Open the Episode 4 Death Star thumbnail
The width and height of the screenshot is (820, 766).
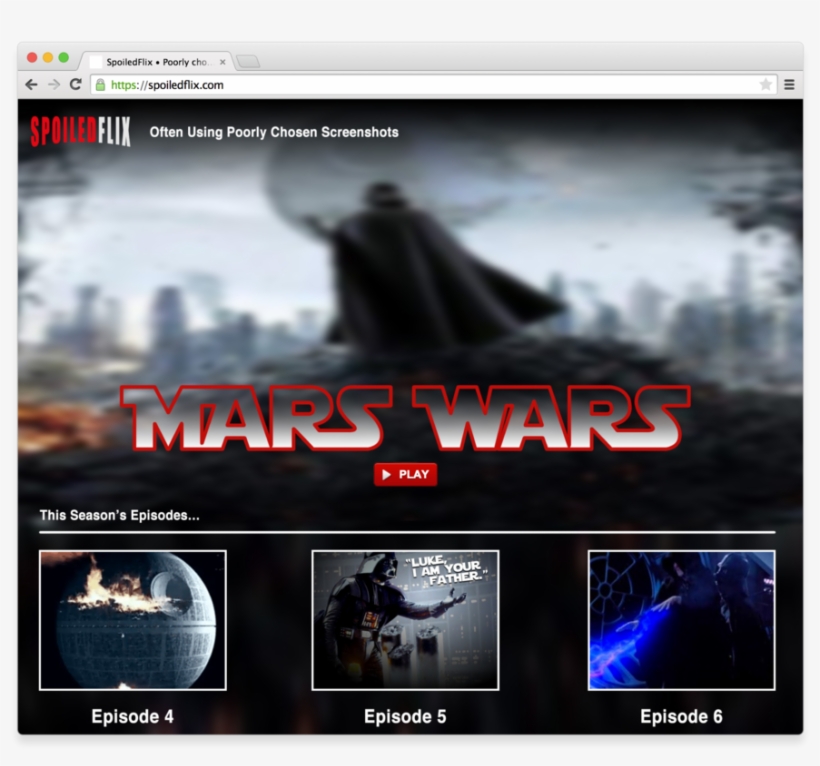[133, 620]
